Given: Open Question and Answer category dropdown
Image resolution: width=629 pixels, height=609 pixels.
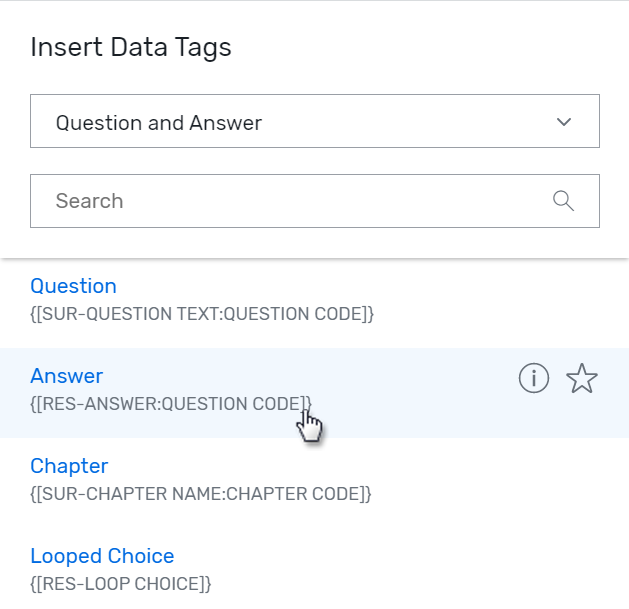Looking at the screenshot, I should pyautogui.click(x=315, y=121).
